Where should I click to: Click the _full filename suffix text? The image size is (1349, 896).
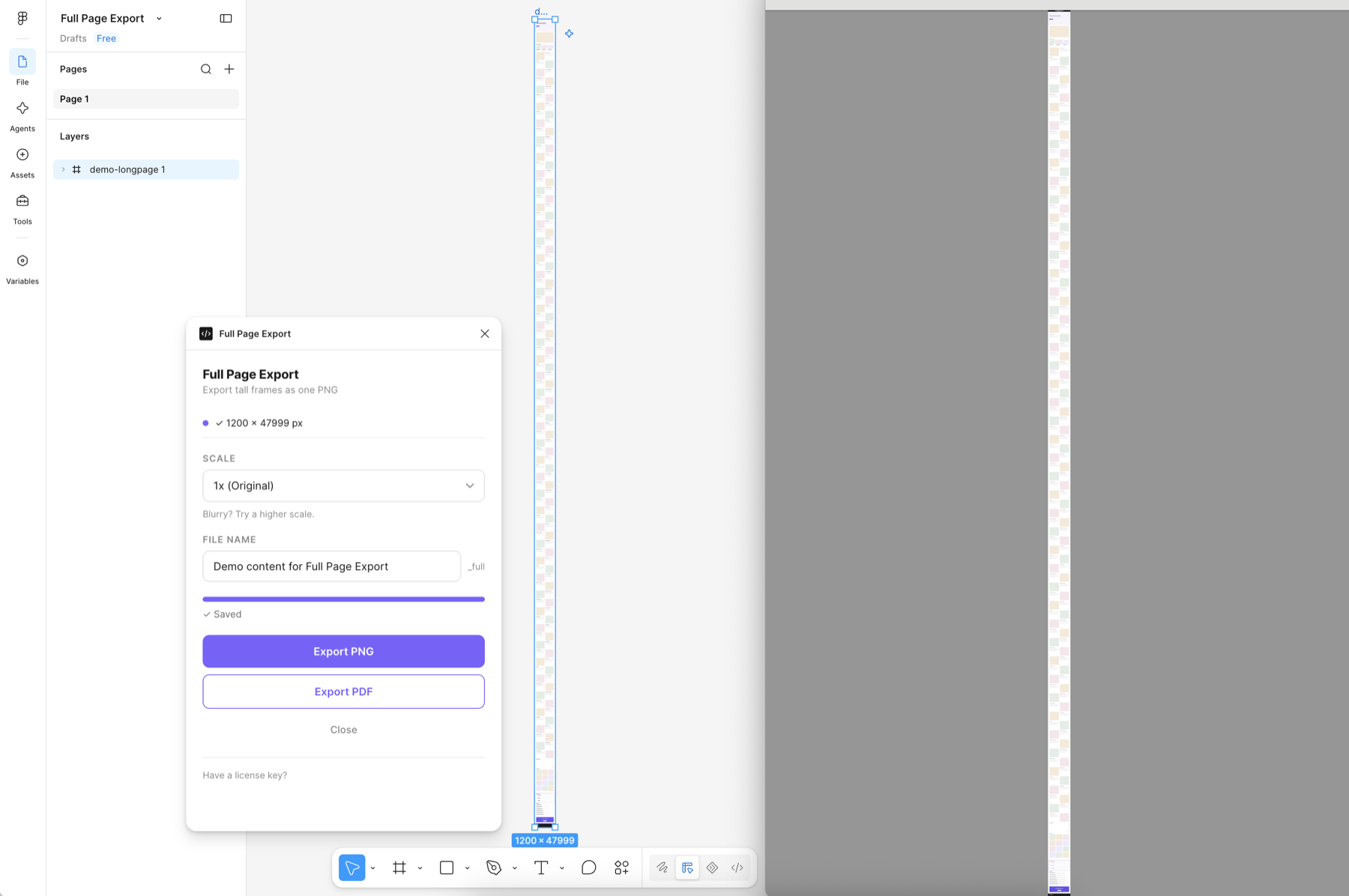[476, 566]
